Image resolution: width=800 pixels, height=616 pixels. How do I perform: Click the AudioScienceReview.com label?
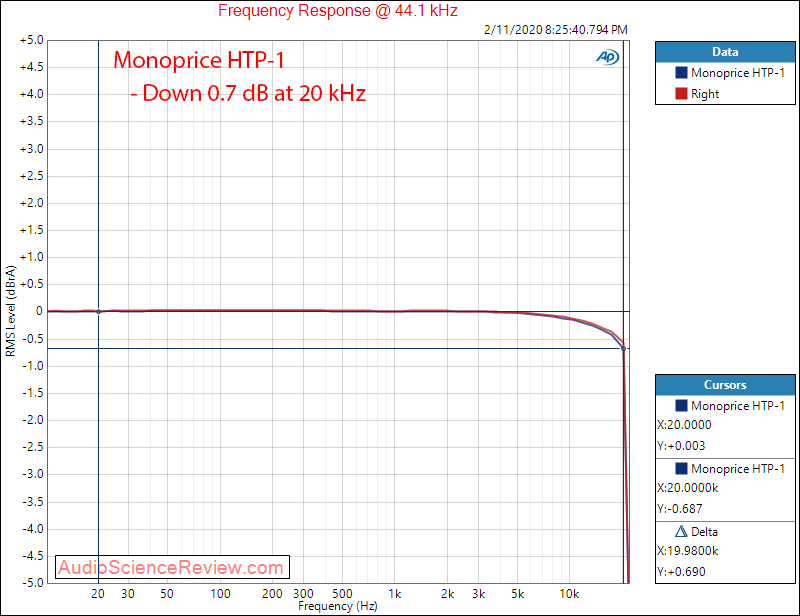[171, 567]
